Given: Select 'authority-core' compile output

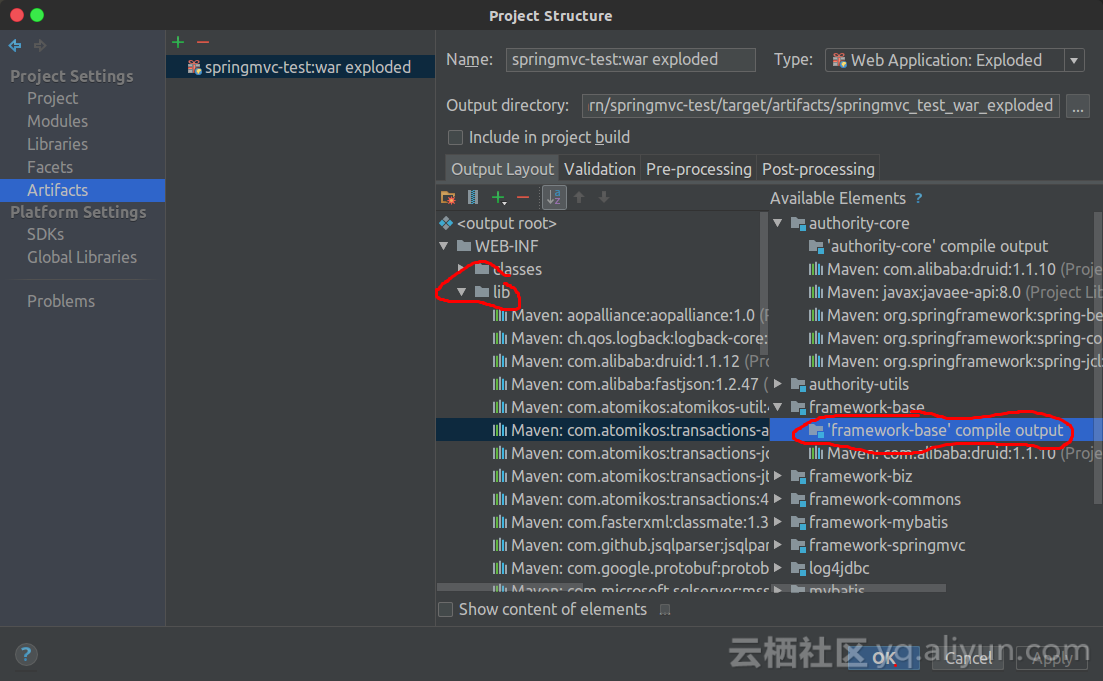Looking at the screenshot, I should (x=929, y=246).
